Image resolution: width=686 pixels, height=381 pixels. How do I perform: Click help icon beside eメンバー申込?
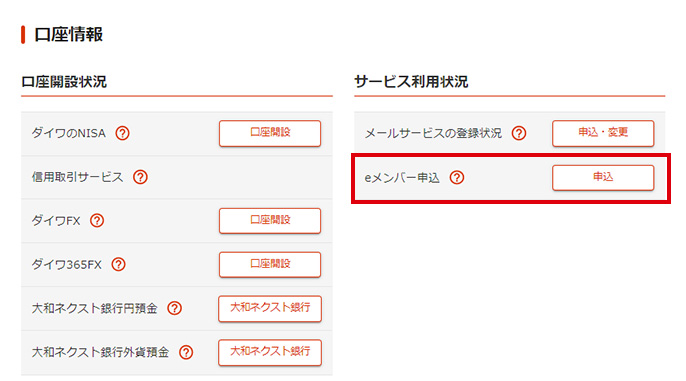457,177
